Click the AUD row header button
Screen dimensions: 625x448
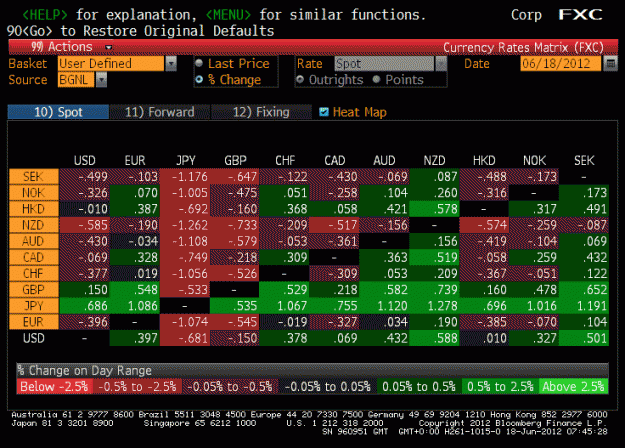(34, 241)
